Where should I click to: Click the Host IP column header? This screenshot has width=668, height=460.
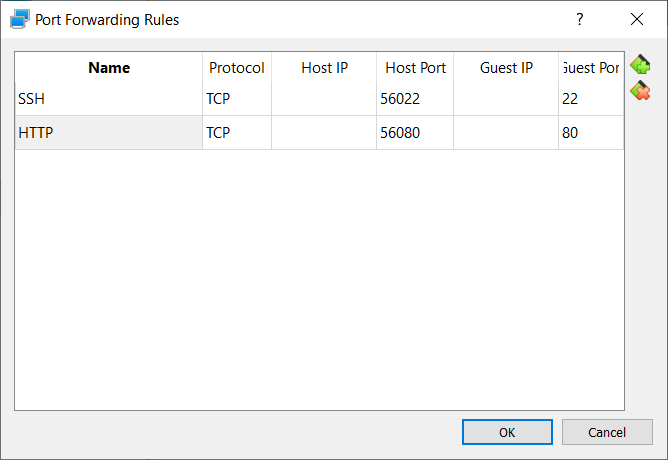324,68
